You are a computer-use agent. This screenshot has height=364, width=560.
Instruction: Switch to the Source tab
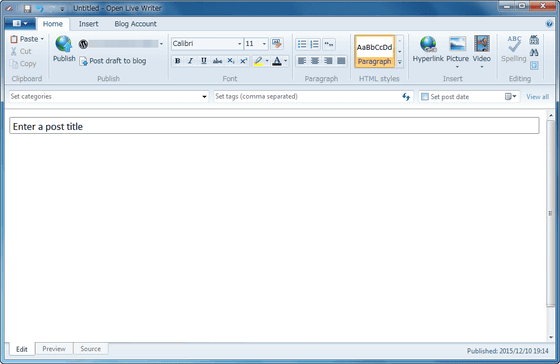click(x=91, y=349)
